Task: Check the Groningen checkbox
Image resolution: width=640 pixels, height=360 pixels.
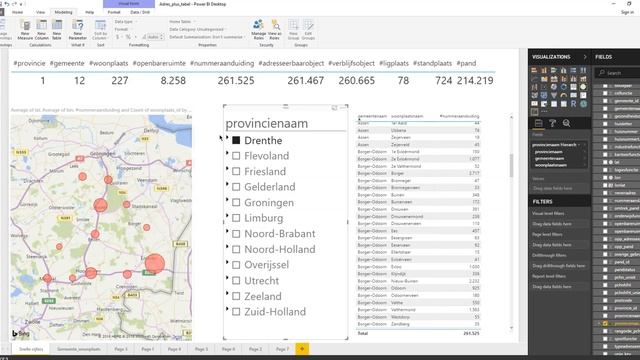Action: (236, 202)
